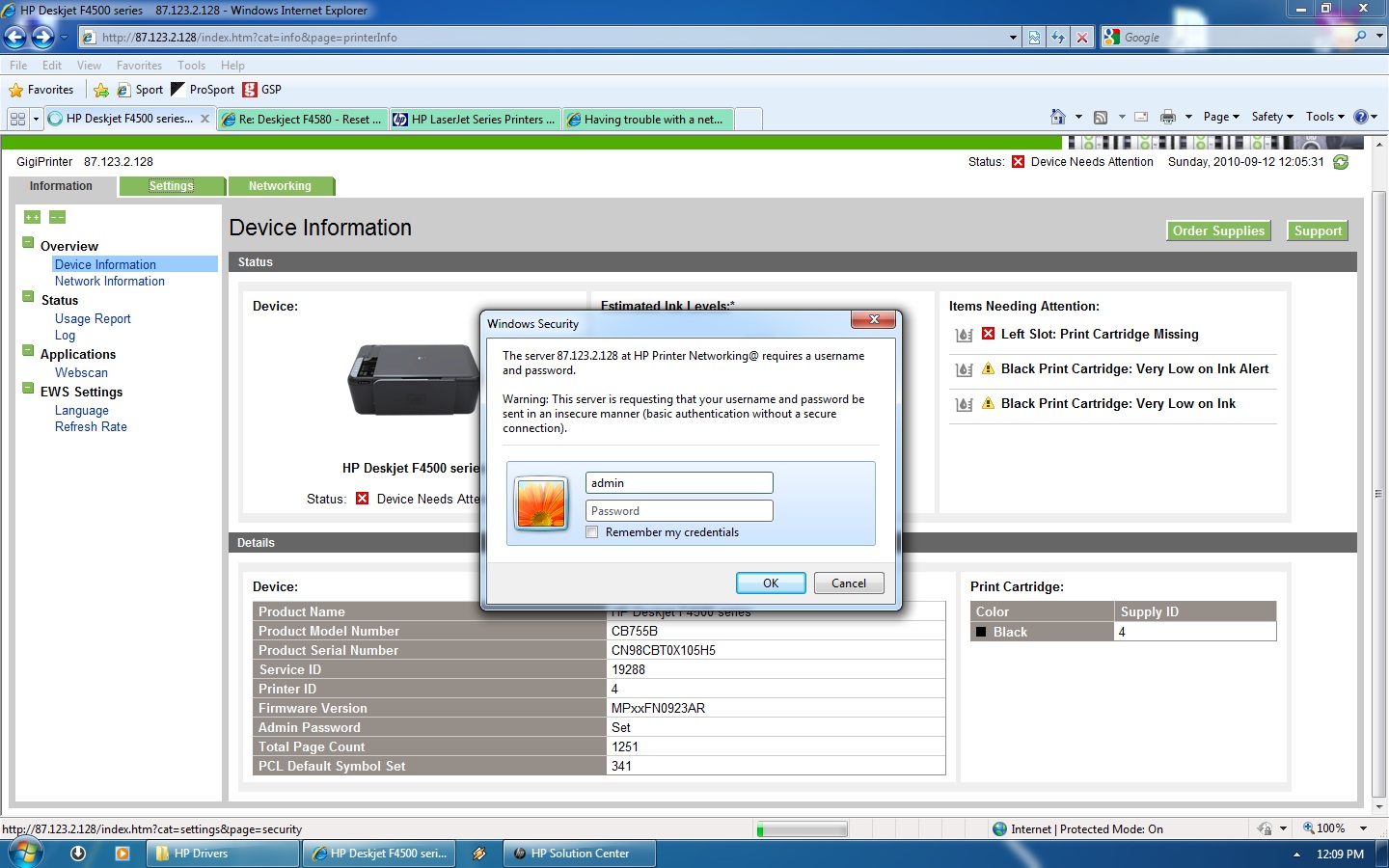Click the password field in security dialog
The width and height of the screenshot is (1389, 868).
click(679, 510)
